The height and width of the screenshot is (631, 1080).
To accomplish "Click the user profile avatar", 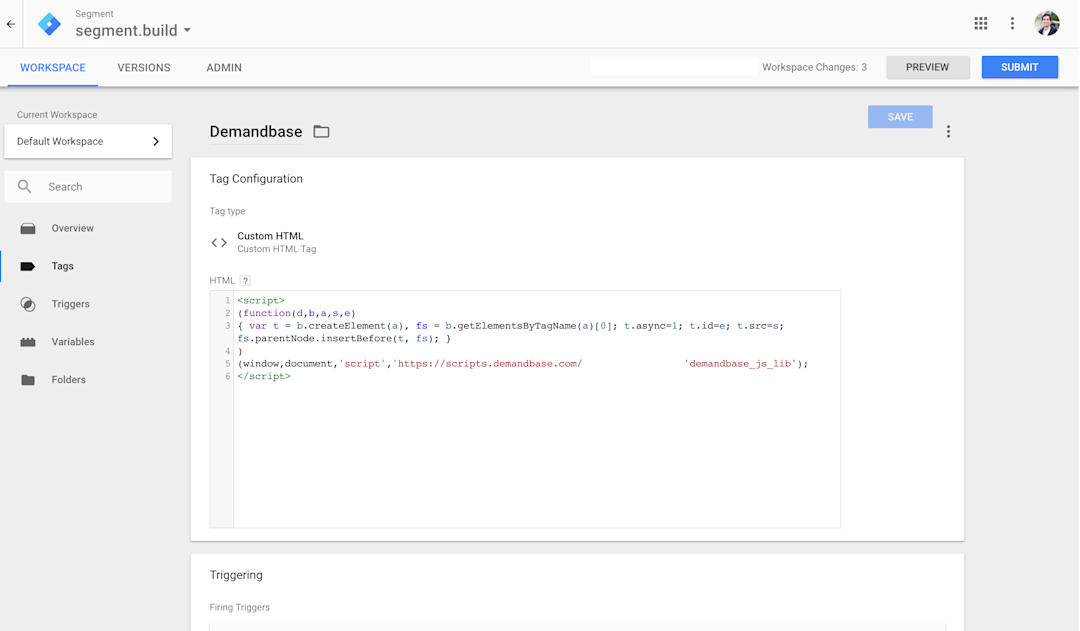I will click(x=1047, y=23).
